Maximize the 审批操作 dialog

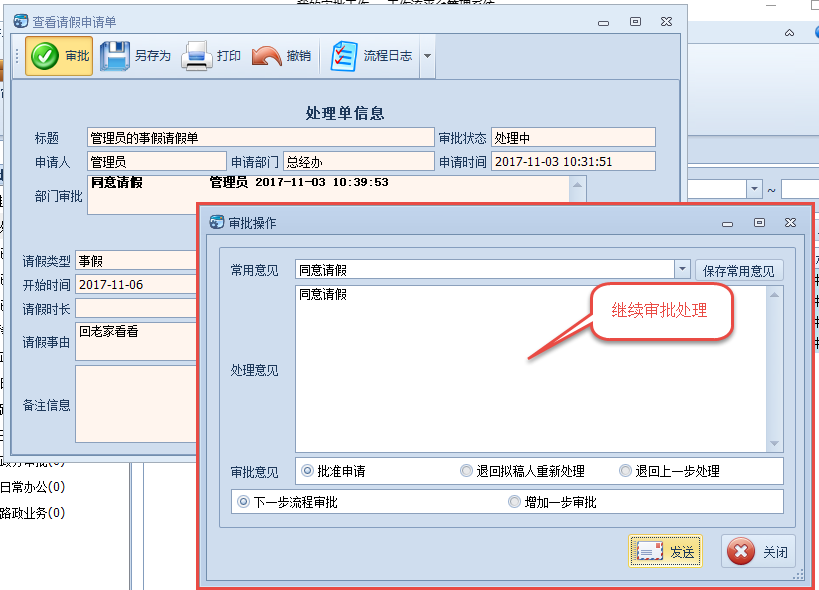(x=759, y=223)
